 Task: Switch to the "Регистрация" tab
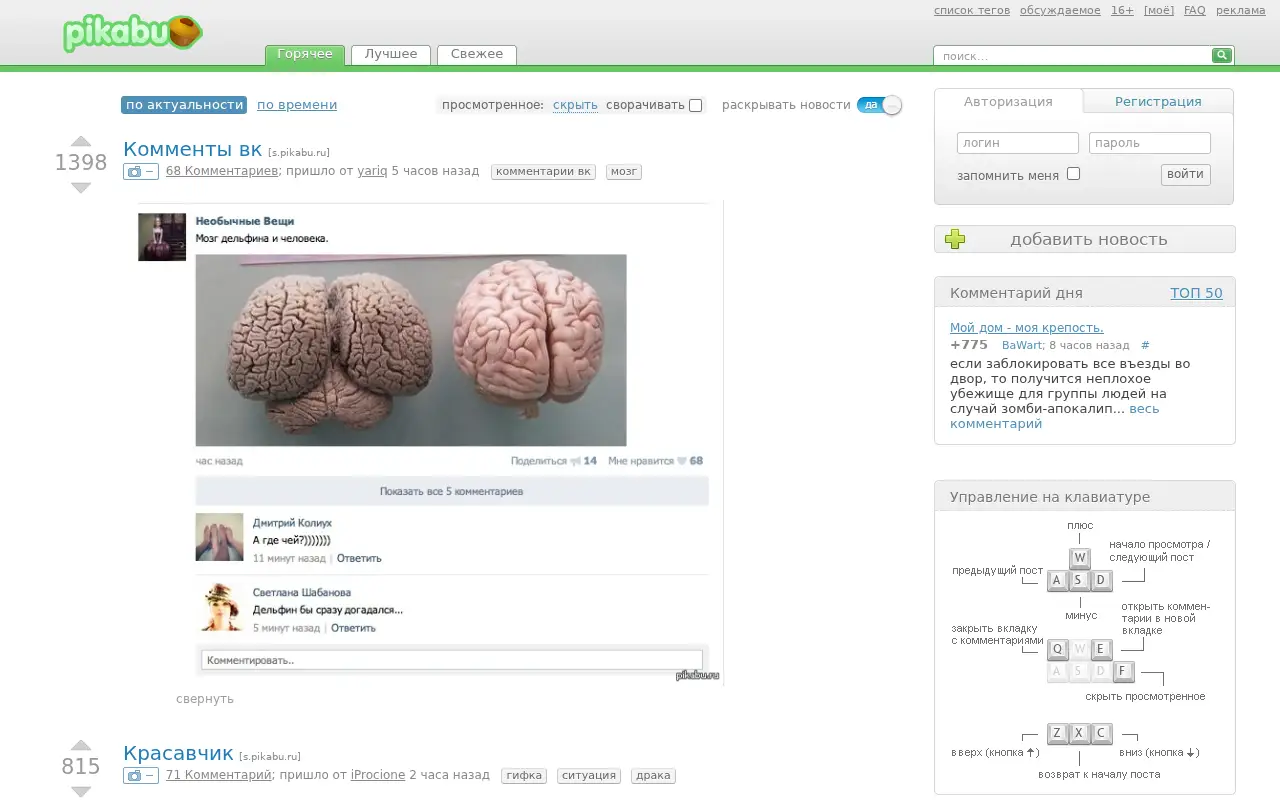(1158, 101)
